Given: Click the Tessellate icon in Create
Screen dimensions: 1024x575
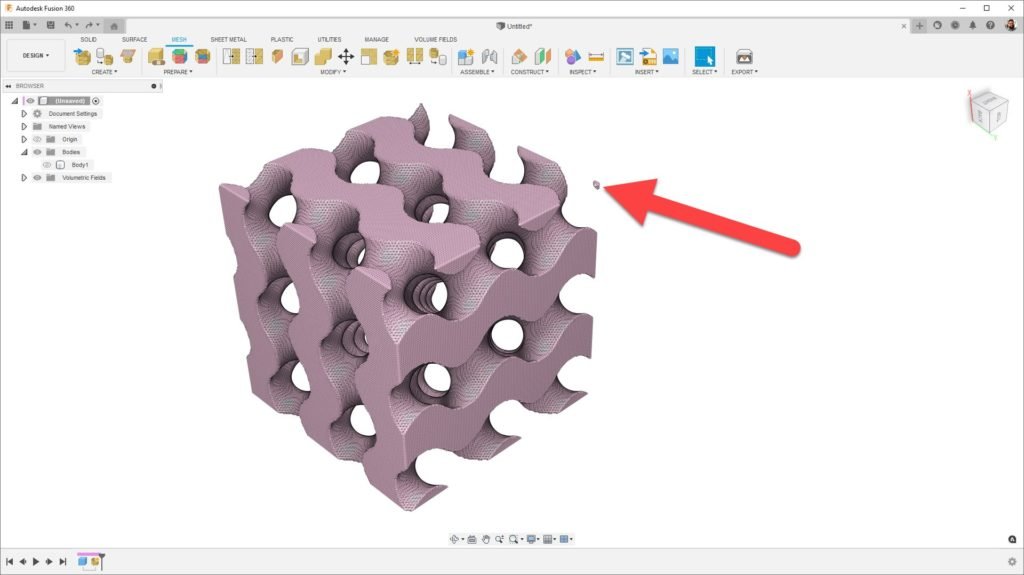Looking at the screenshot, I should 104,56.
